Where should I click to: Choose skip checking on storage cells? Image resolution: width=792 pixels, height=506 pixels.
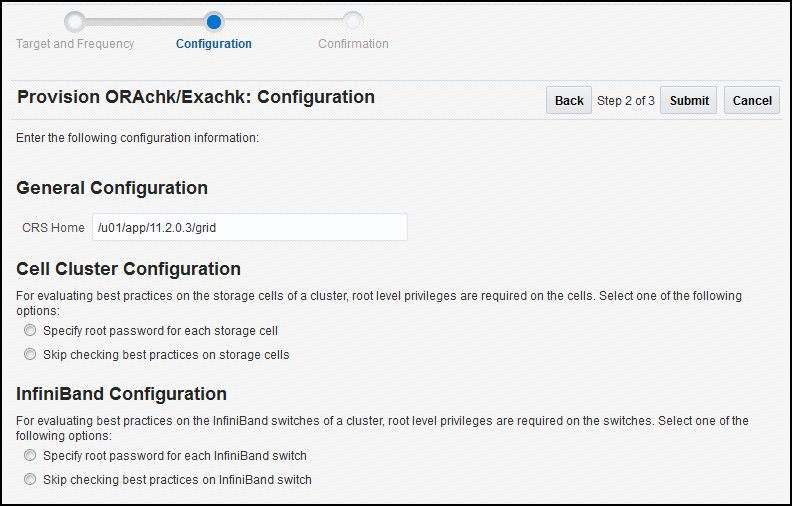pos(31,354)
